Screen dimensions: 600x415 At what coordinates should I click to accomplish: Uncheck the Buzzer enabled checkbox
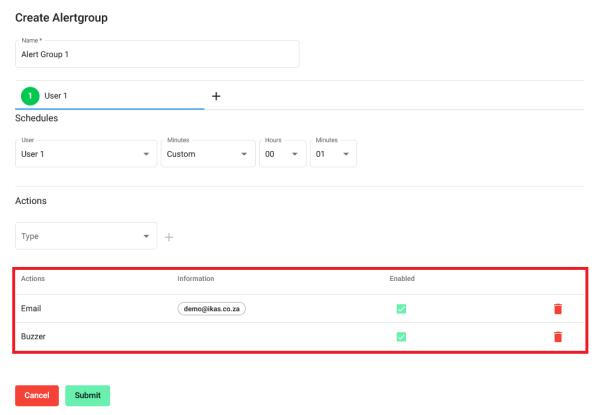click(401, 337)
